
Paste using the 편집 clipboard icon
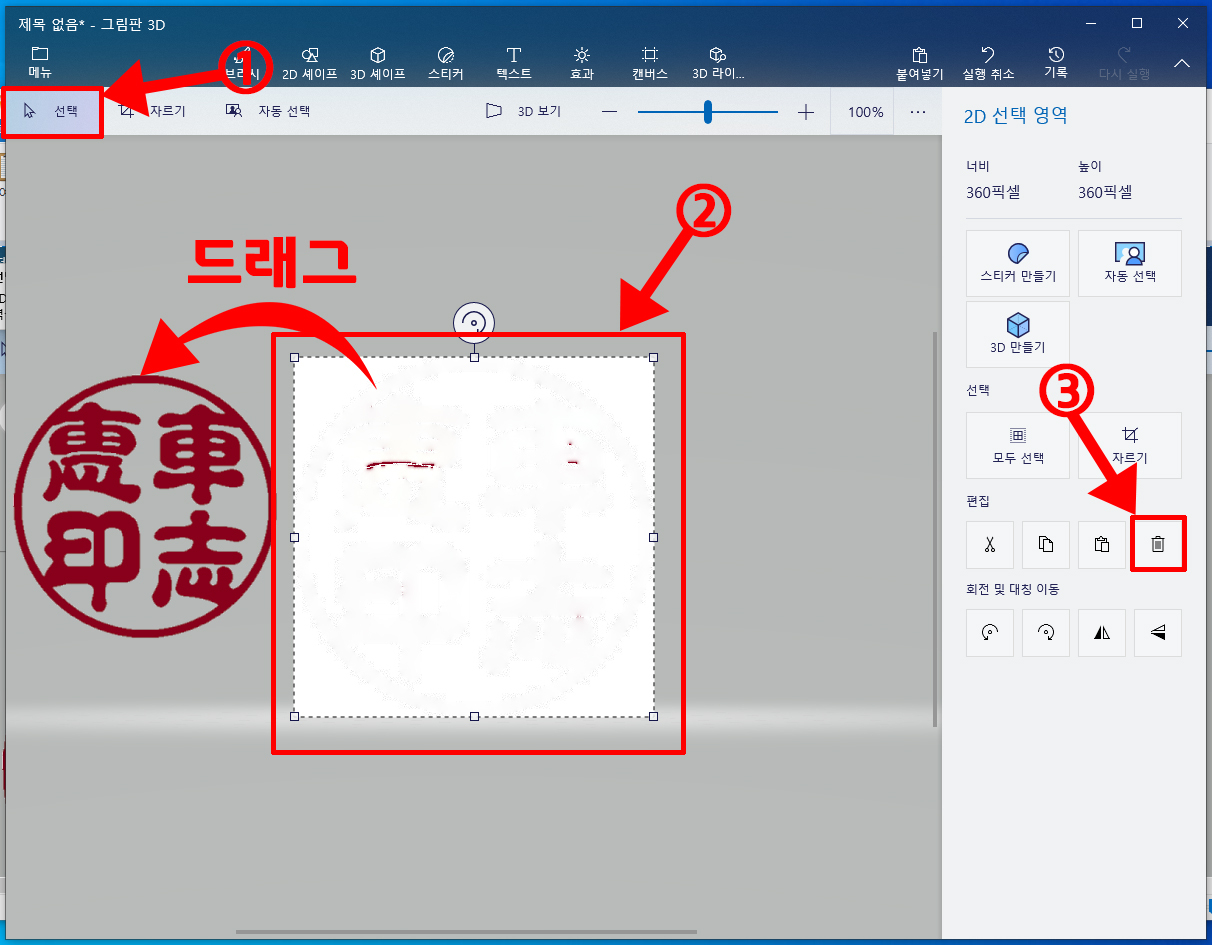pyautogui.click(x=1102, y=544)
